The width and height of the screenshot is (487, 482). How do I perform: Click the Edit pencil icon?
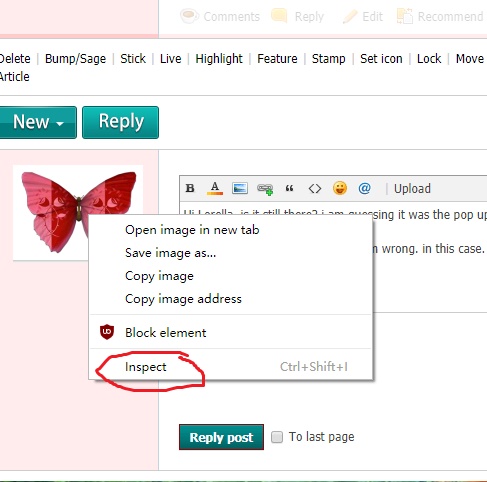coord(350,16)
